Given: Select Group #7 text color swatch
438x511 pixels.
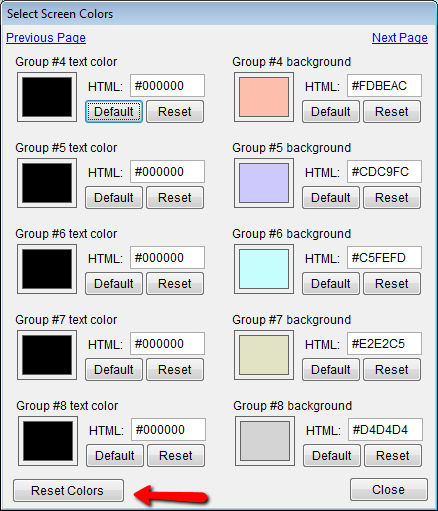Looking at the screenshot, I should (47, 355).
